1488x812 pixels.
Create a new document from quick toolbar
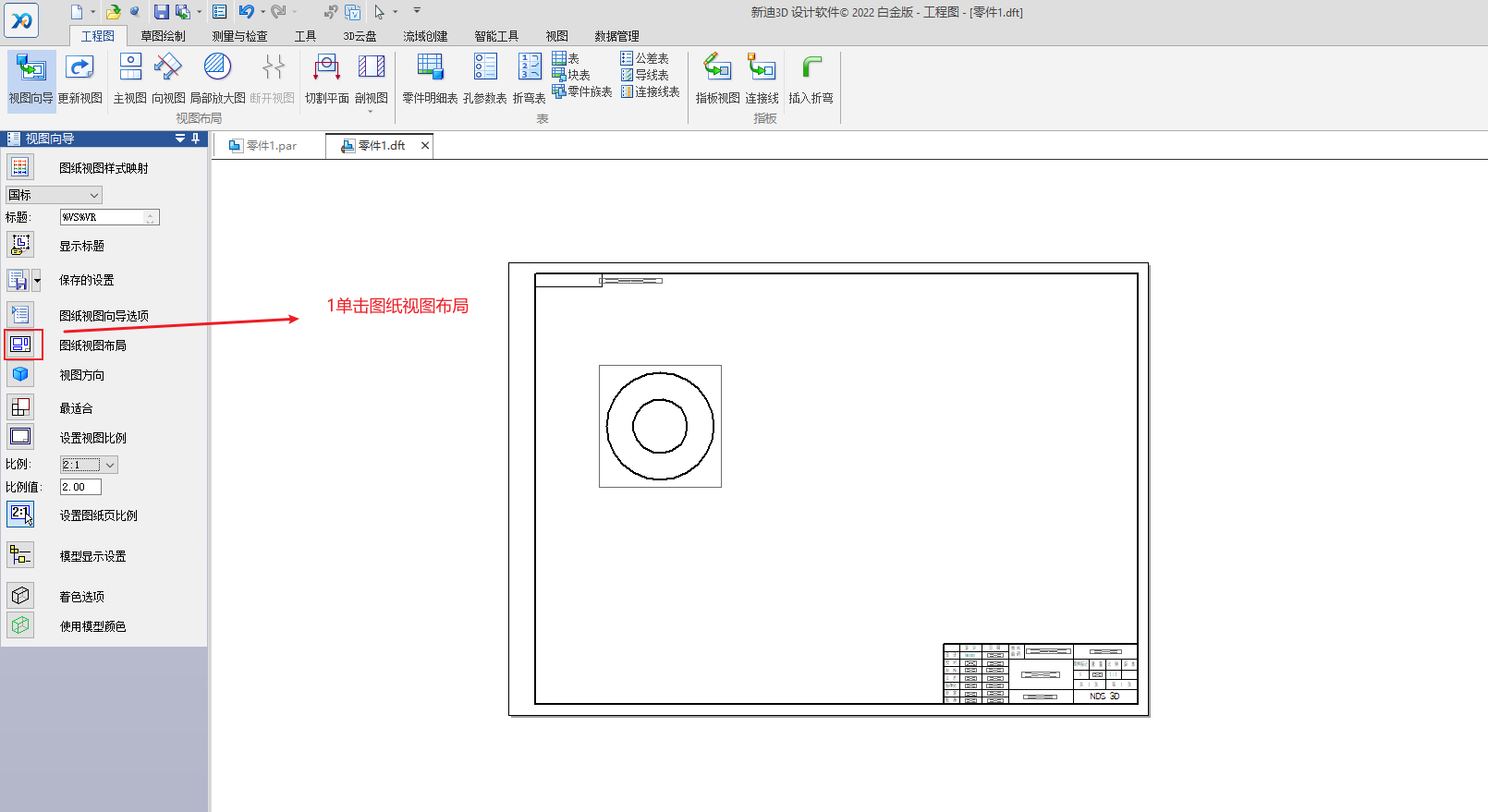click(77, 12)
